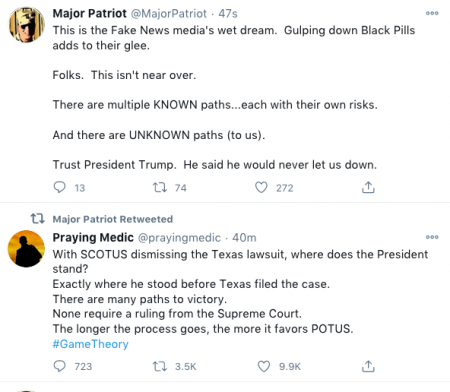This screenshot has height=392, width=450.
Task: Retweet Major Patriot's Fake News tweet
Action: coord(160,188)
